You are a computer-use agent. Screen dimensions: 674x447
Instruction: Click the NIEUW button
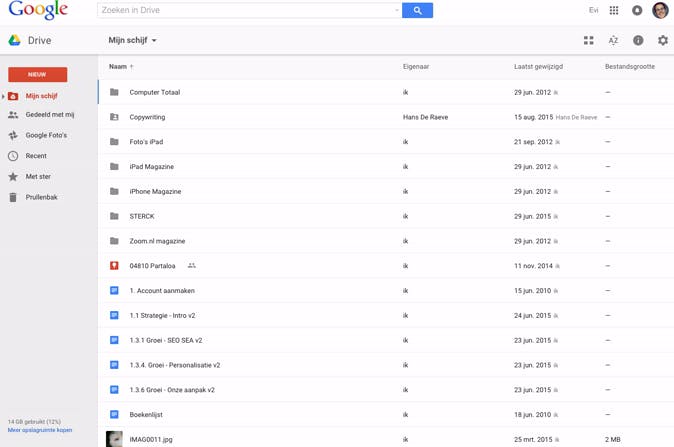pyautogui.click(x=37, y=74)
